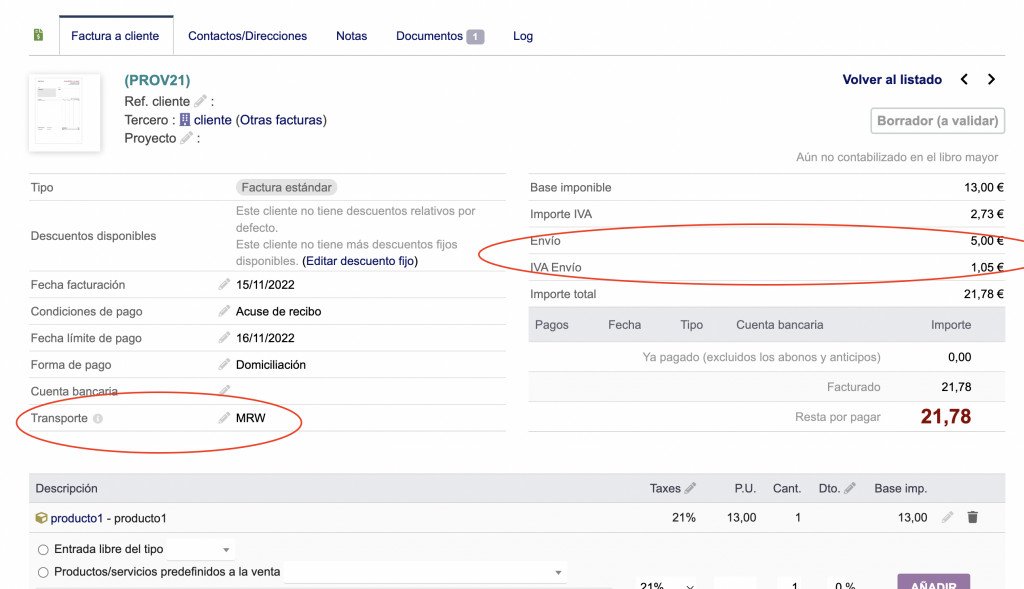1024x589 pixels.
Task: Expand predefined products/services dropdown
Action: [426, 572]
